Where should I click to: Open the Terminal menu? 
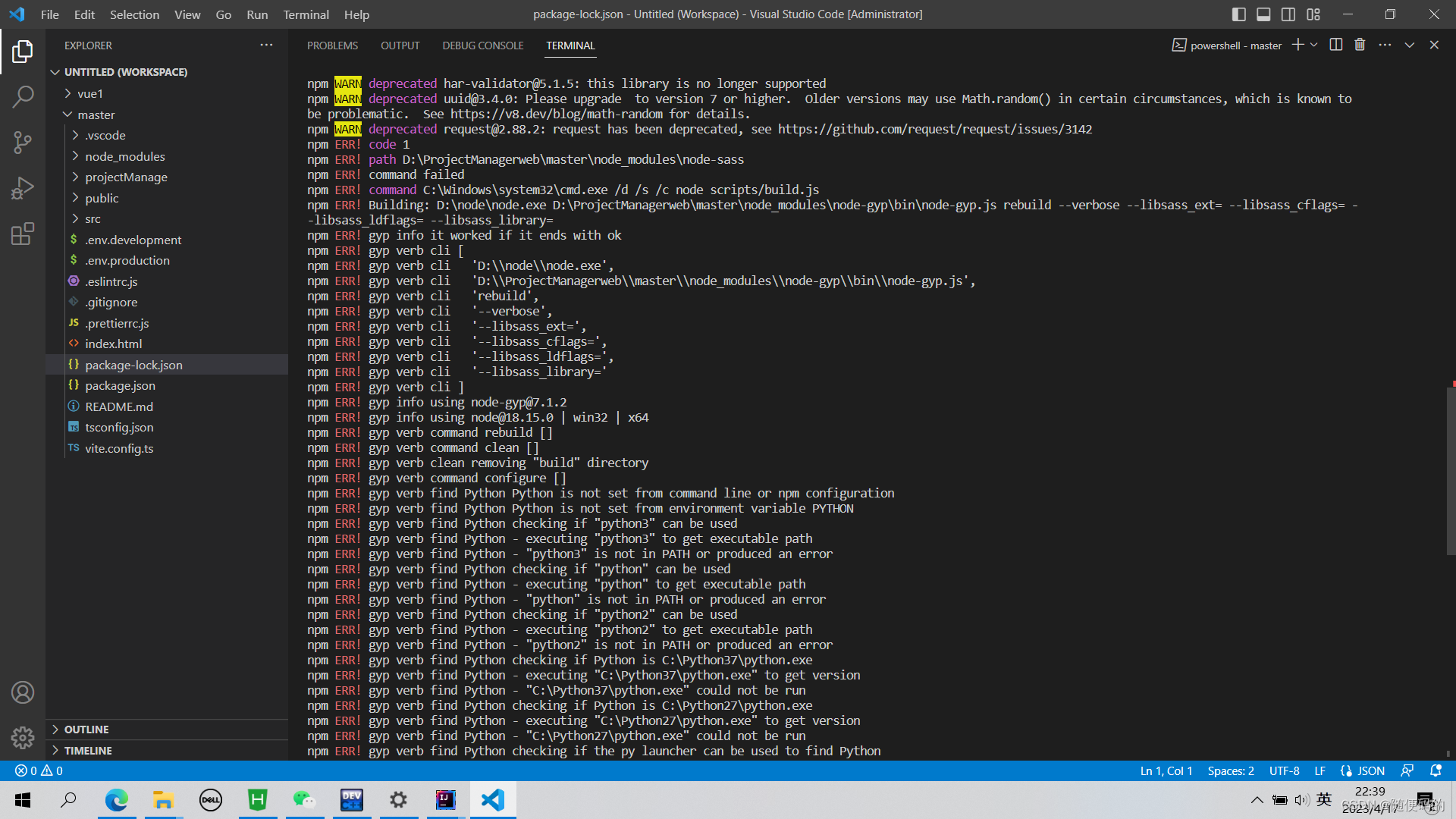pos(306,14)
